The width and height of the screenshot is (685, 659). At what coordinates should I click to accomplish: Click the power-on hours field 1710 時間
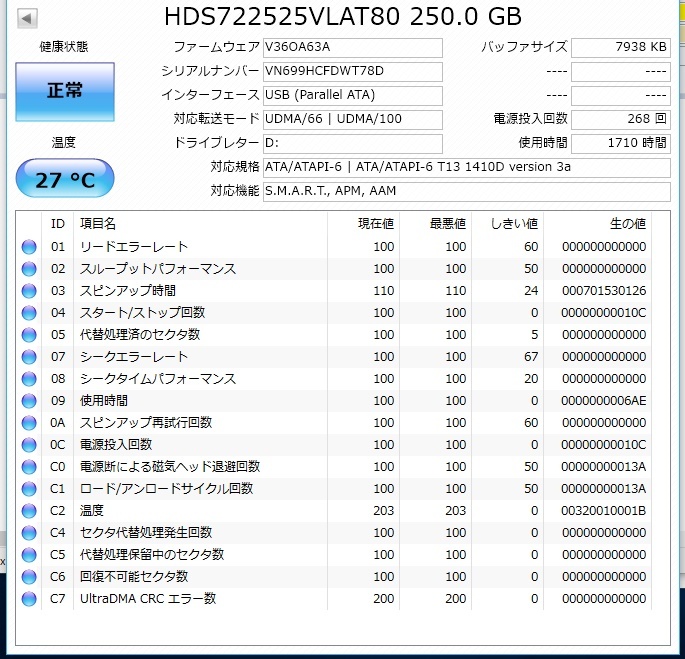621,143
